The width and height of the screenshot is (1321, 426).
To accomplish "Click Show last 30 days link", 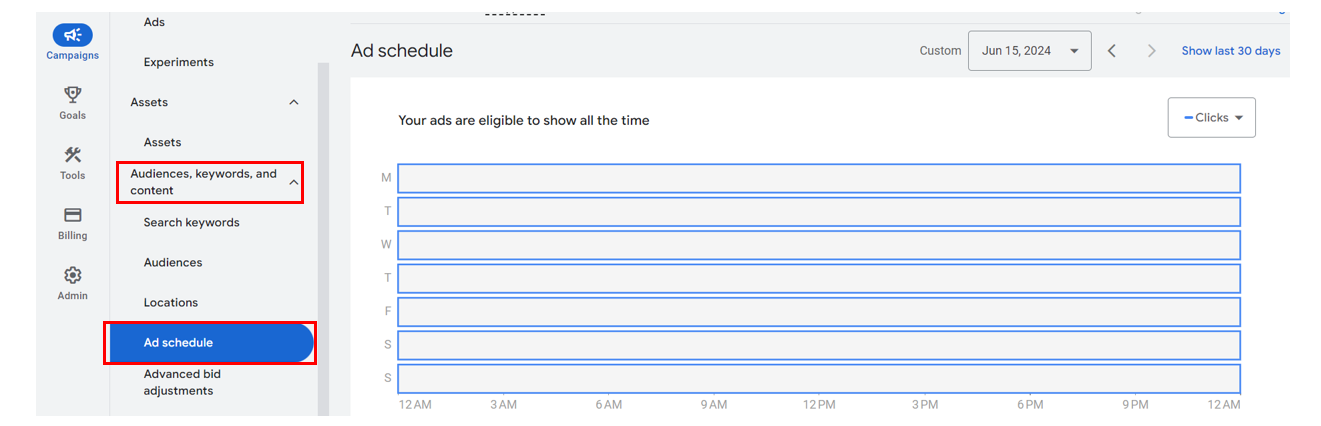I will pos(1230,51).
